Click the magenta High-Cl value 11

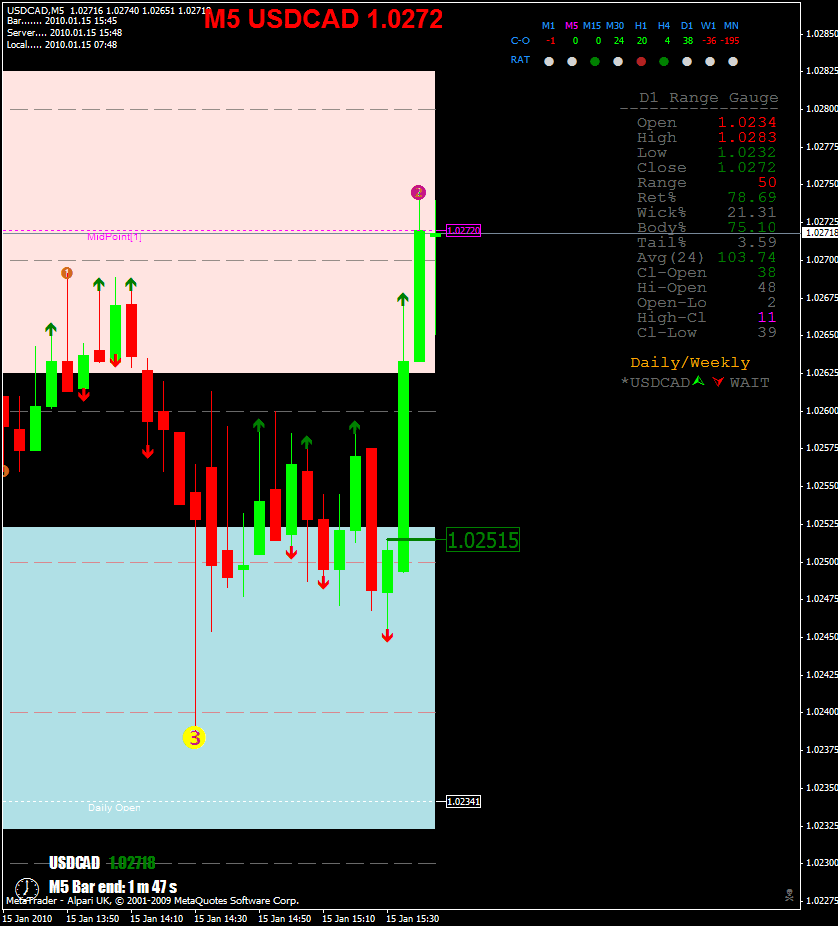[x=767, y=318]
